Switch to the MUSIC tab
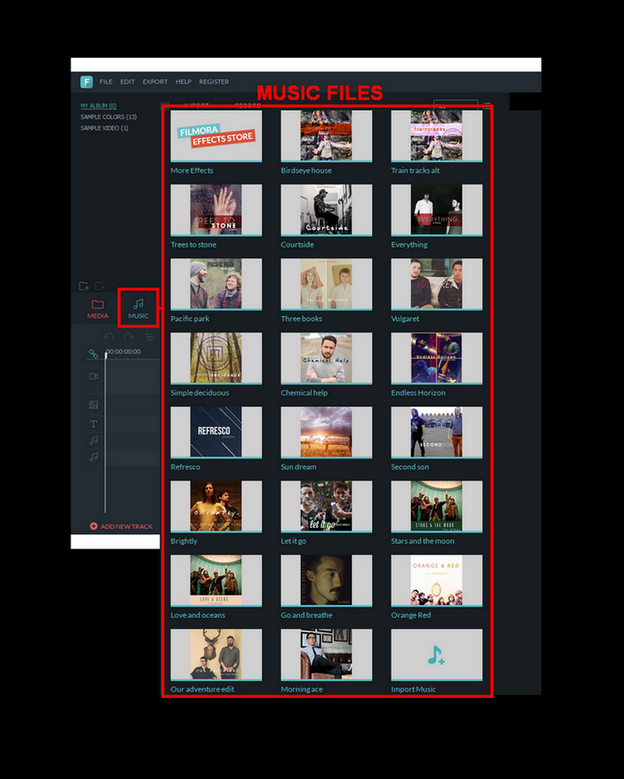624x779 pixels. [138, 309]
